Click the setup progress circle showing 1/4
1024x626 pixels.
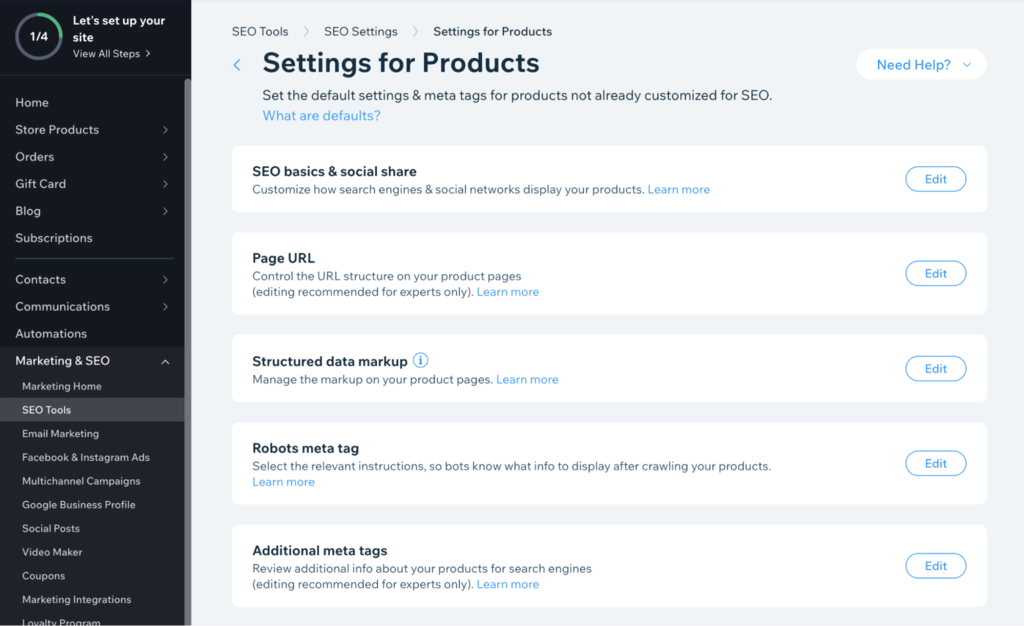[38, 37]
